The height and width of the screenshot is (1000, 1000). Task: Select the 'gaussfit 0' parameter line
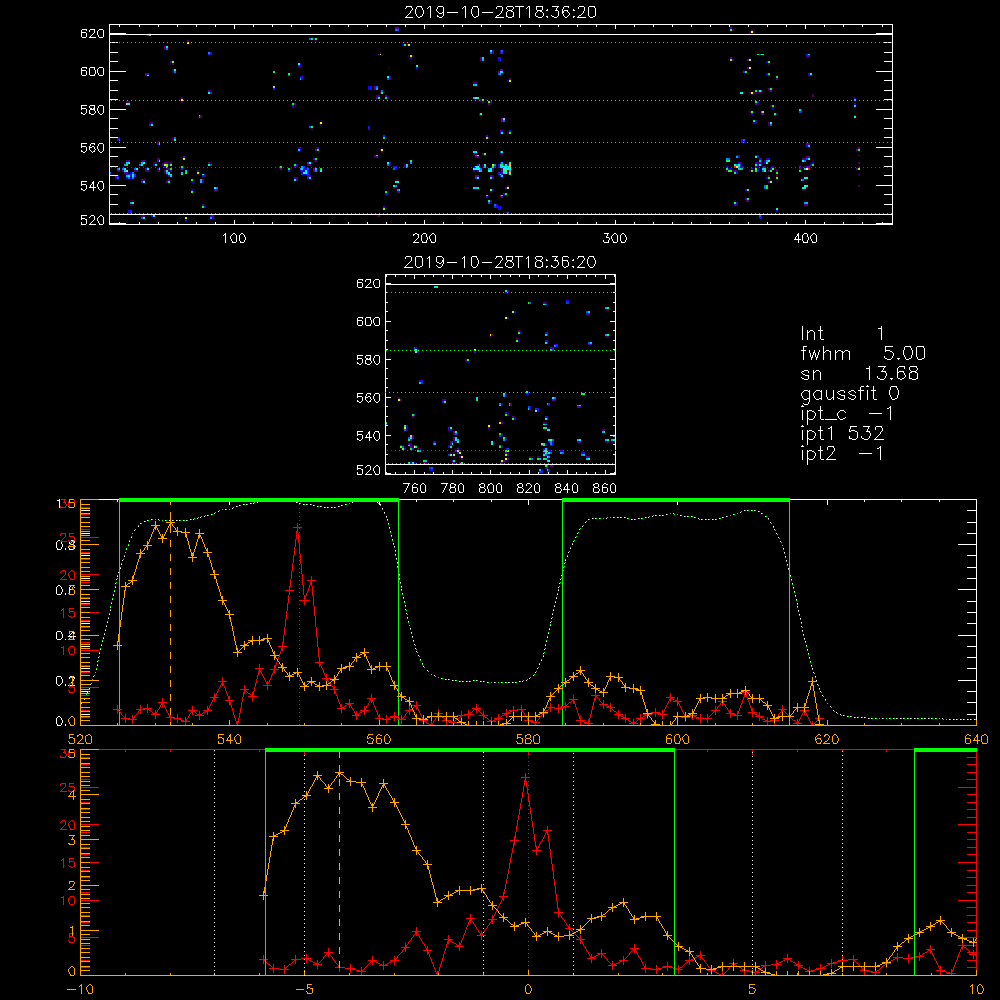pos(850,393)
